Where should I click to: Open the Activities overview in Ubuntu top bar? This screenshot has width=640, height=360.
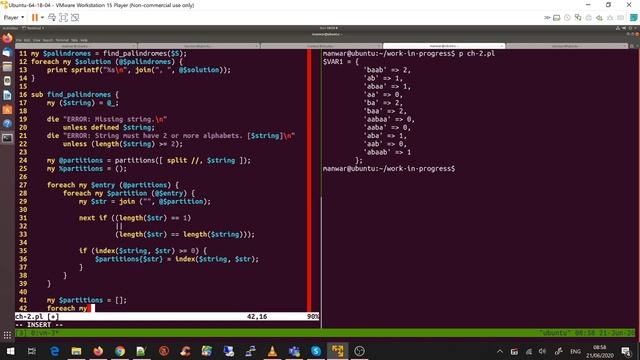pos(10,28)
